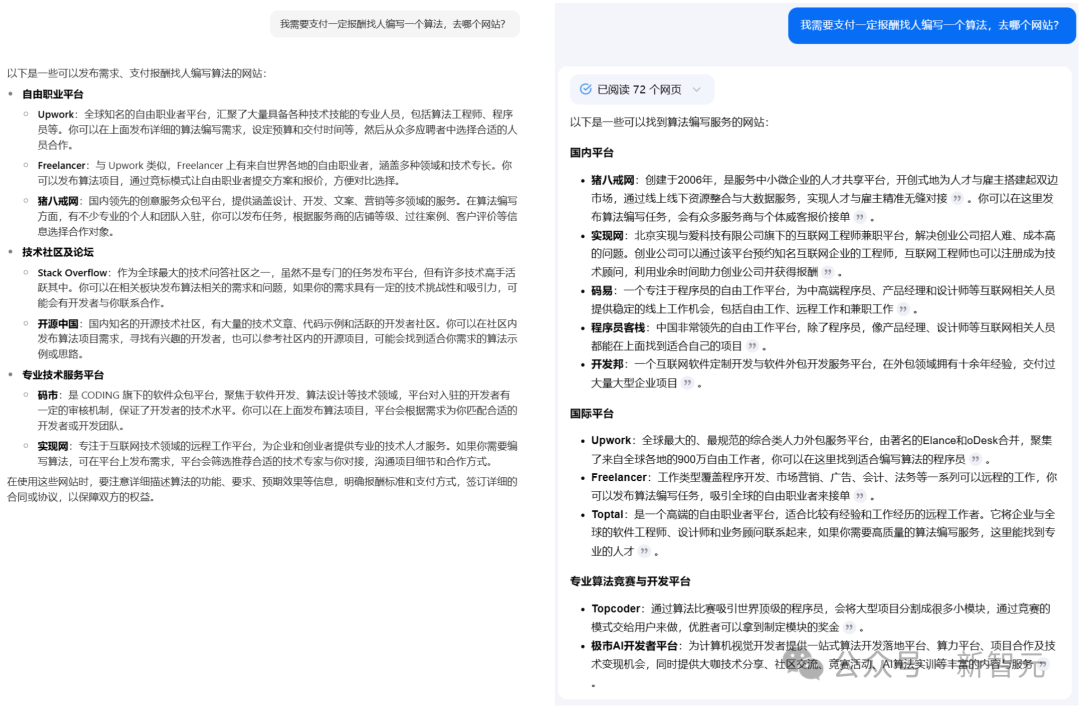Open the 已阅读 72 个网页 sources pill
Viewport: 1080px width, 708px height.
(x=641, y=90)
